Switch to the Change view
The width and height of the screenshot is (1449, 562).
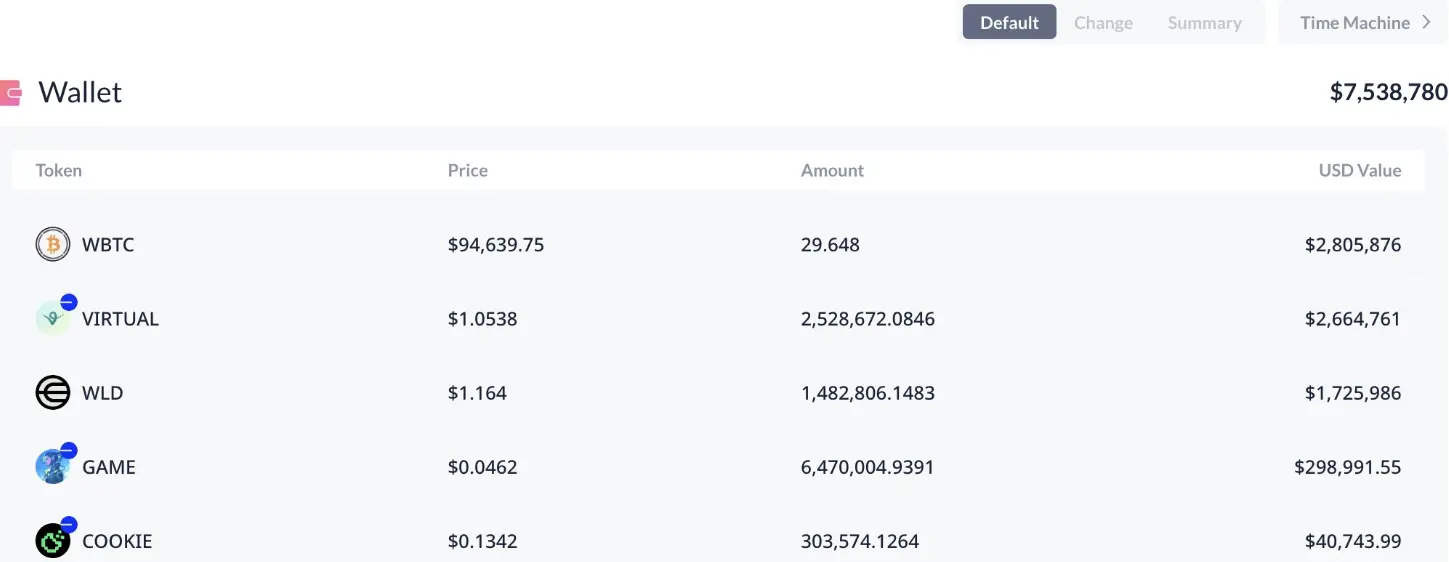(1103, 22)
